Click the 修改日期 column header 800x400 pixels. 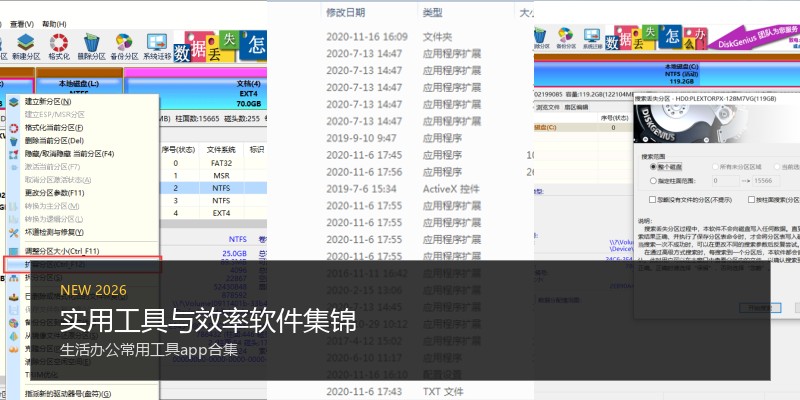346,13
